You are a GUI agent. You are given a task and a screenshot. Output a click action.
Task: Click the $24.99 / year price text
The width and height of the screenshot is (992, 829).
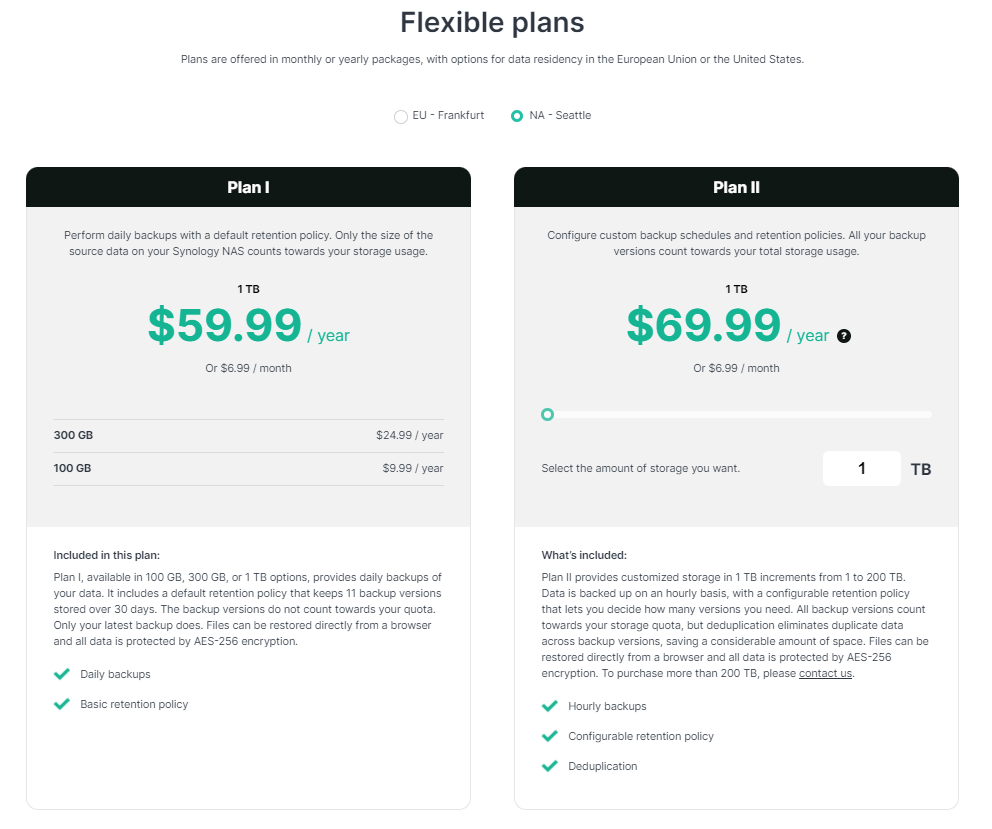pyautogui.click(x=409, y=435)
